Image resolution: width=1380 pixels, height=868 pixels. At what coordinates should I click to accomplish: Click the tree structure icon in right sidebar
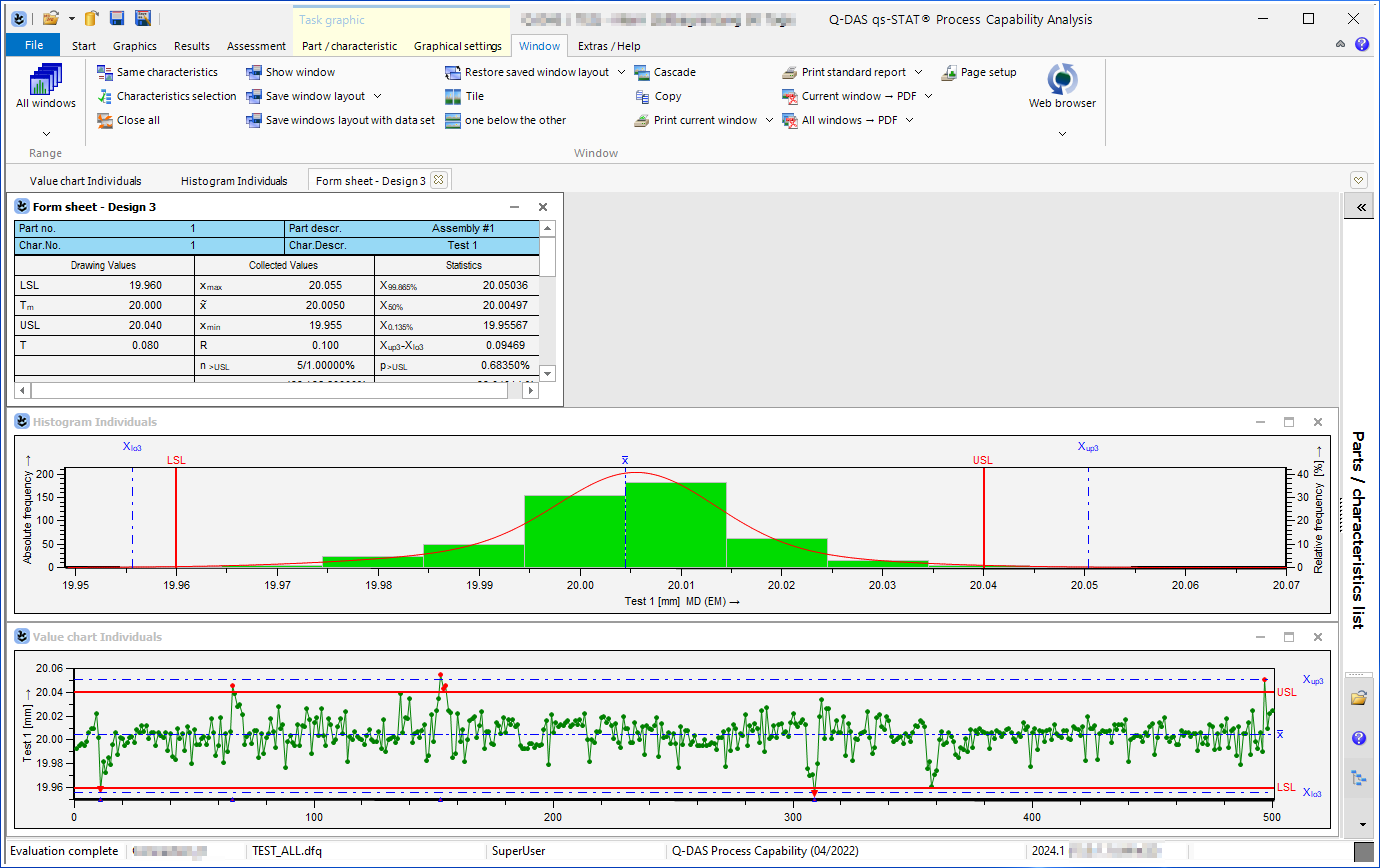point(1358,777)
